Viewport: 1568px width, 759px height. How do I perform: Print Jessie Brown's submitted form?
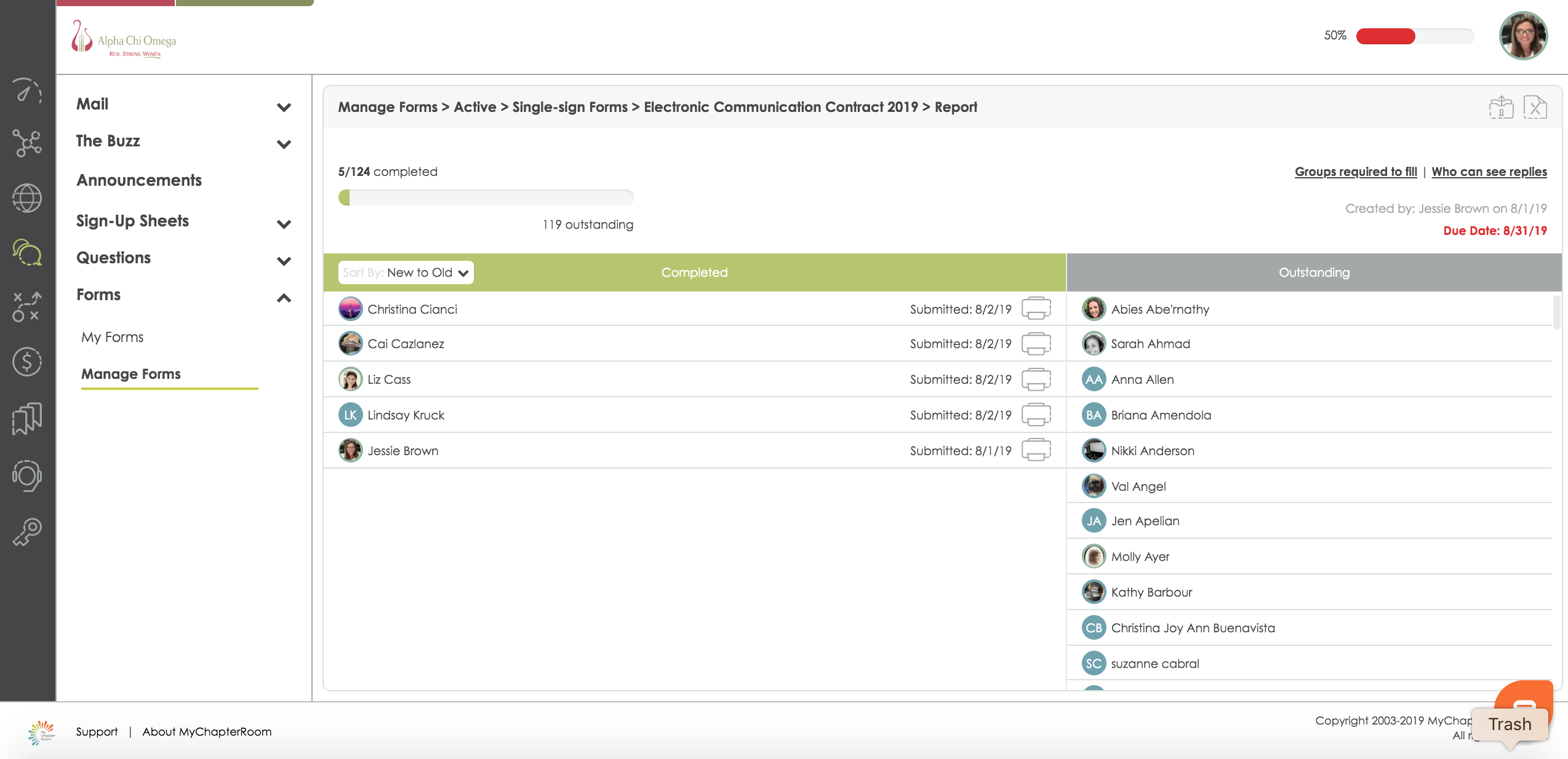pos(1036,450)
